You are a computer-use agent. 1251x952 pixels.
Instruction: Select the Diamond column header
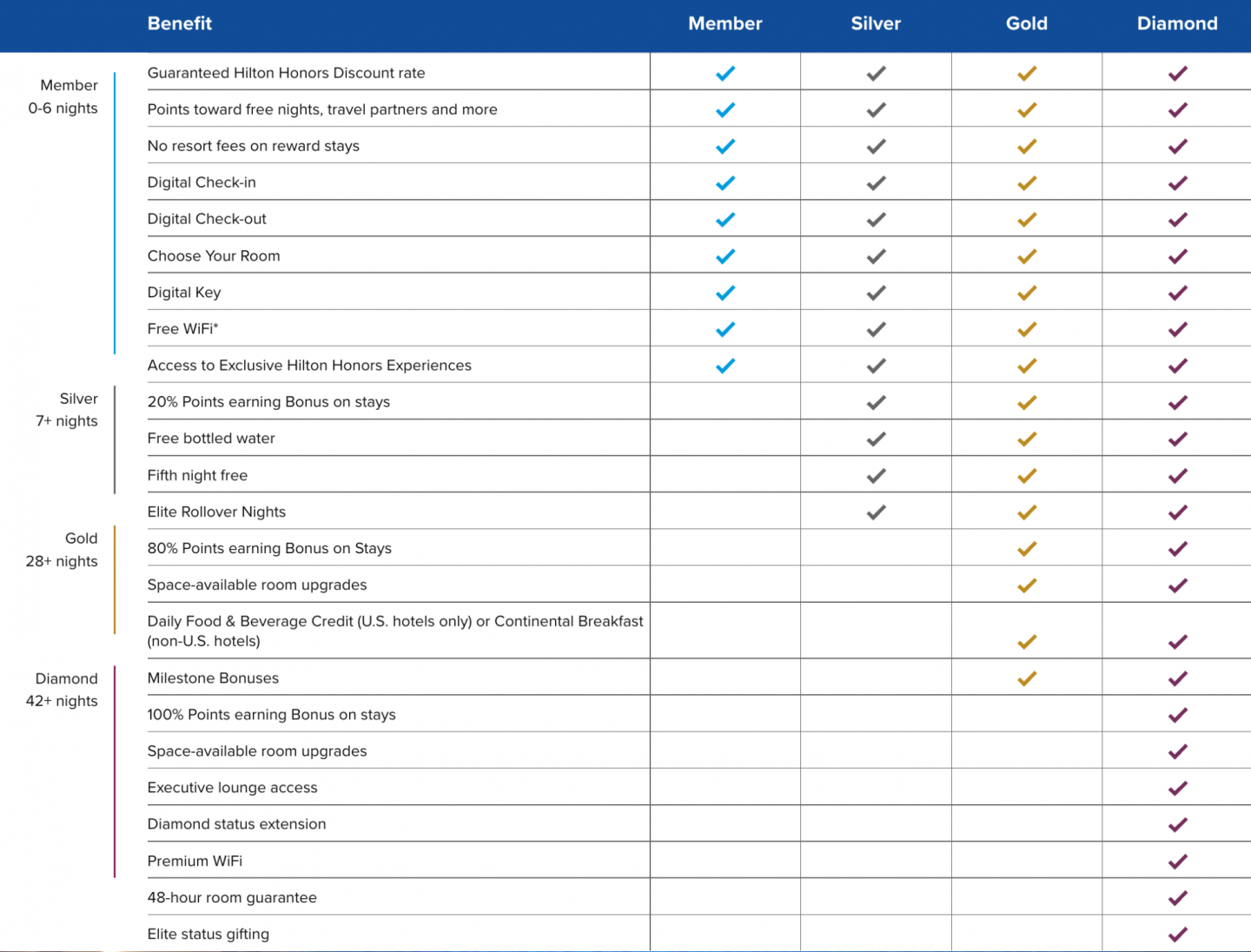tap(1177, 23)
